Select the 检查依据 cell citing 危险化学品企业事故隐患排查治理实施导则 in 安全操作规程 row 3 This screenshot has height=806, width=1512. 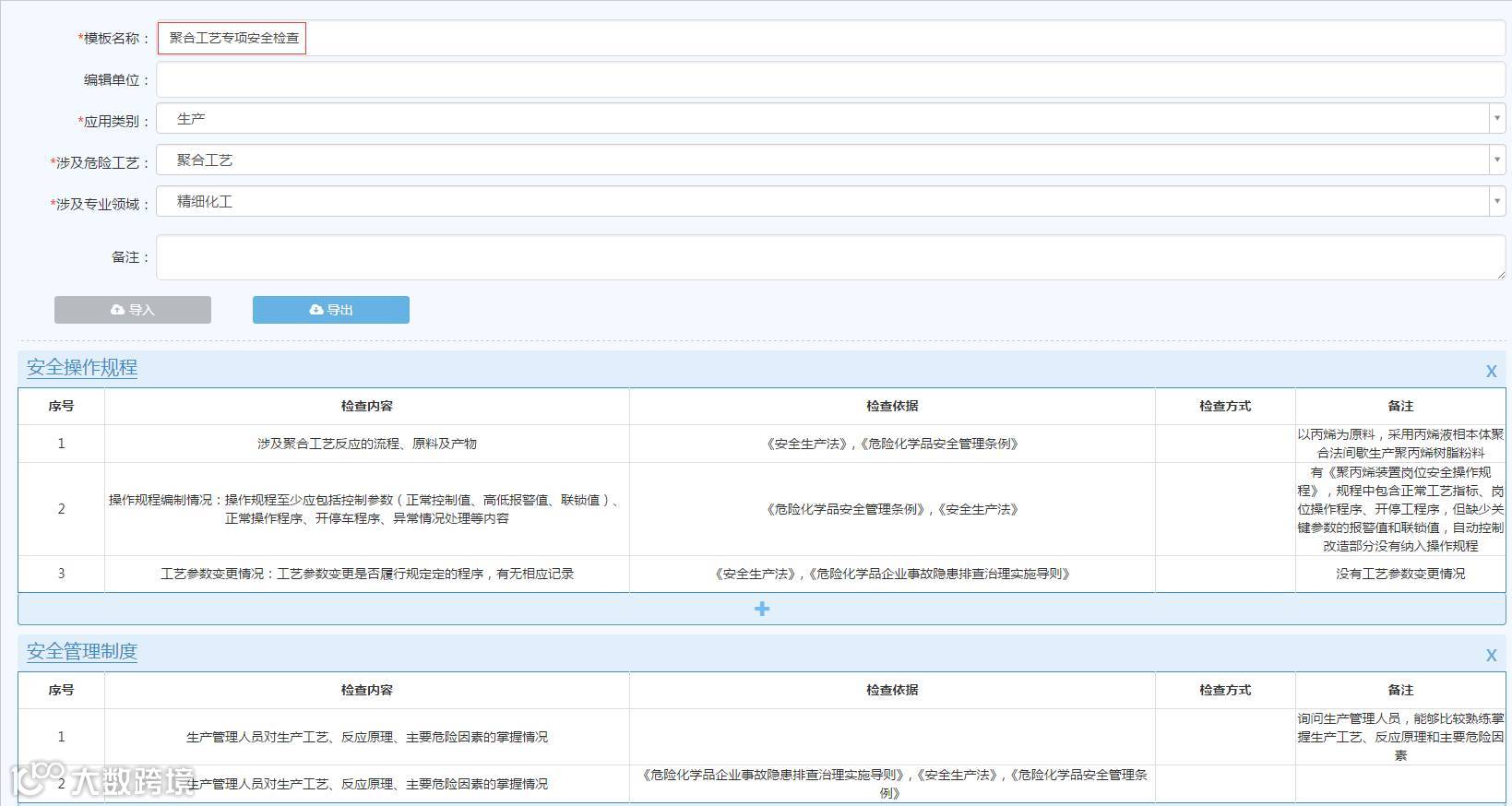point(892,574)
